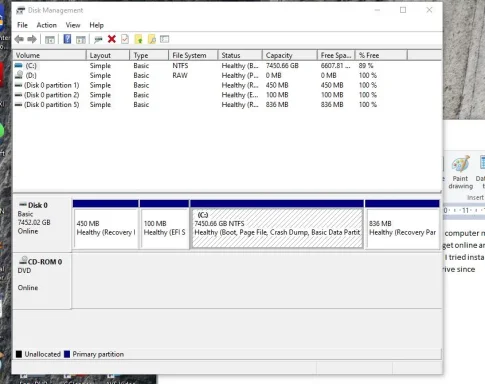Click Healthy (E... status for partition 2
This screenshot has height=384, width=485.
coord(240,95)
